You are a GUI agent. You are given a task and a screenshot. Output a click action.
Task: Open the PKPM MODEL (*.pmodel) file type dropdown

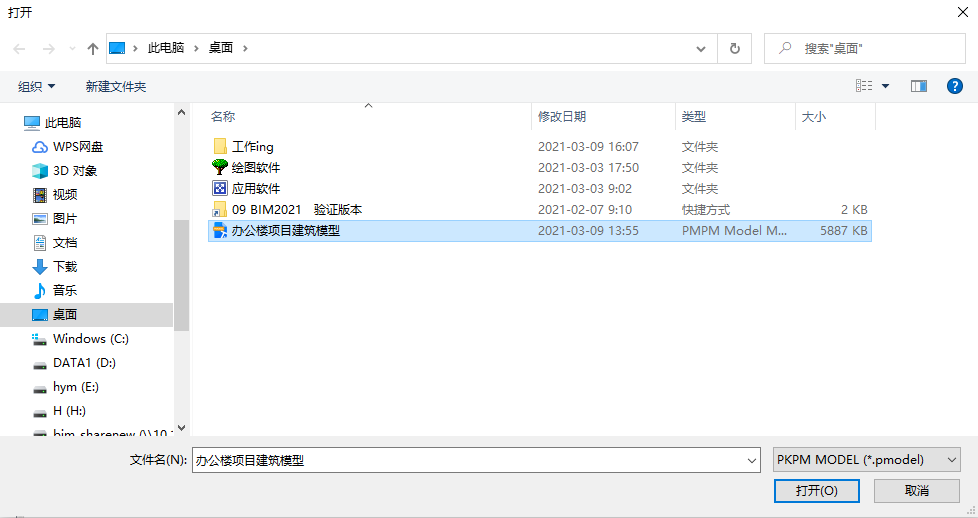coord(866,460)
